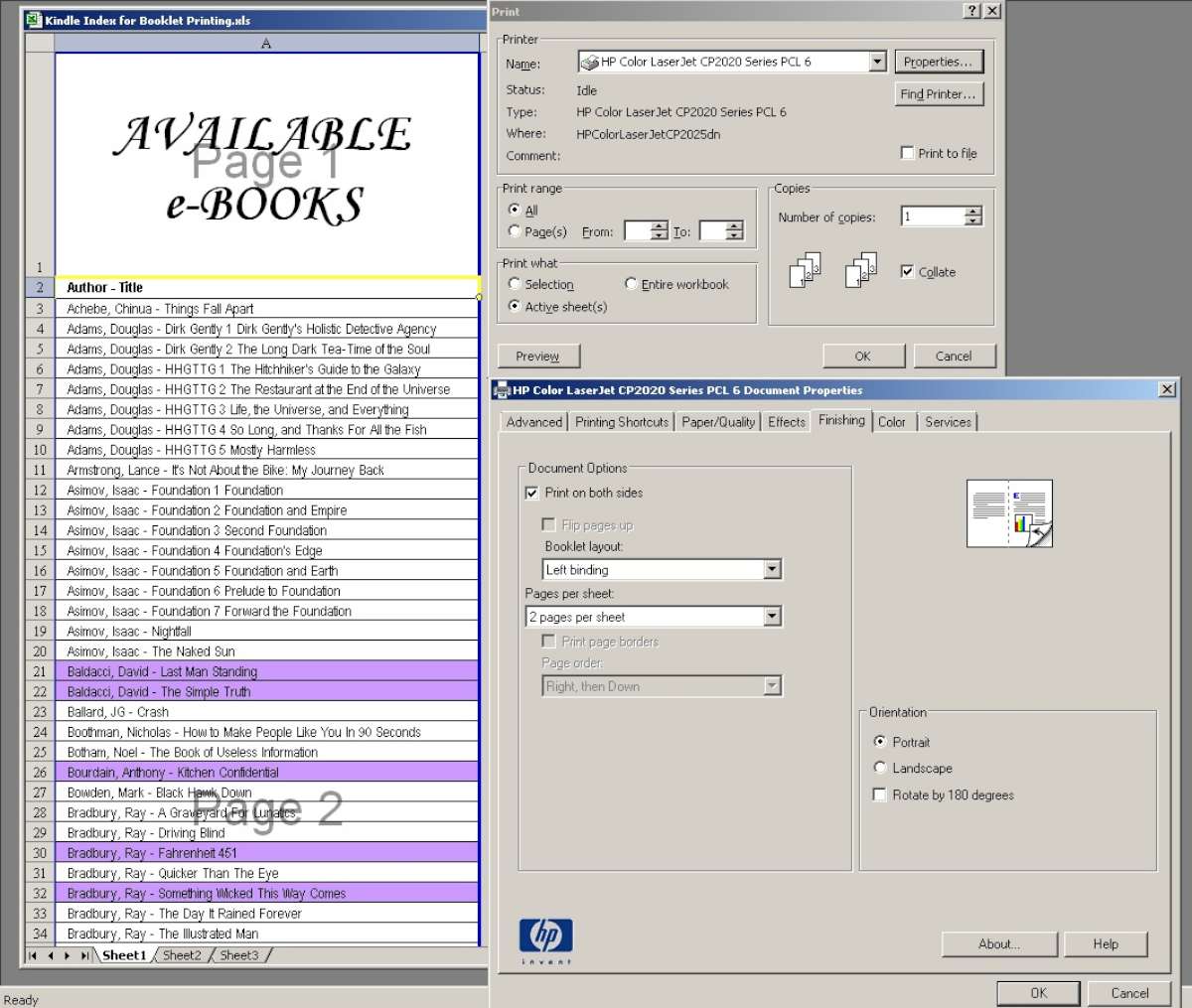Select the All print range option
This screenshot has height=1008, width=1192.
tap(514, 210)
